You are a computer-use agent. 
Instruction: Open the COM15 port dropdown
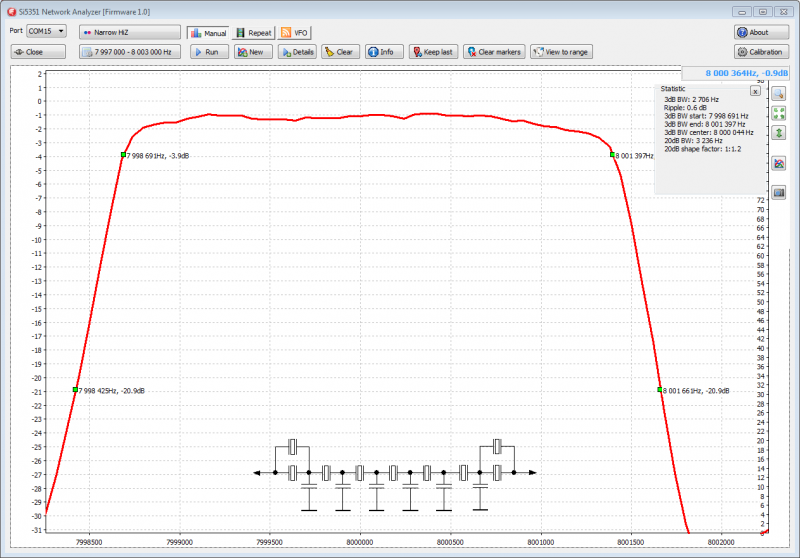(x=46, y=32)
